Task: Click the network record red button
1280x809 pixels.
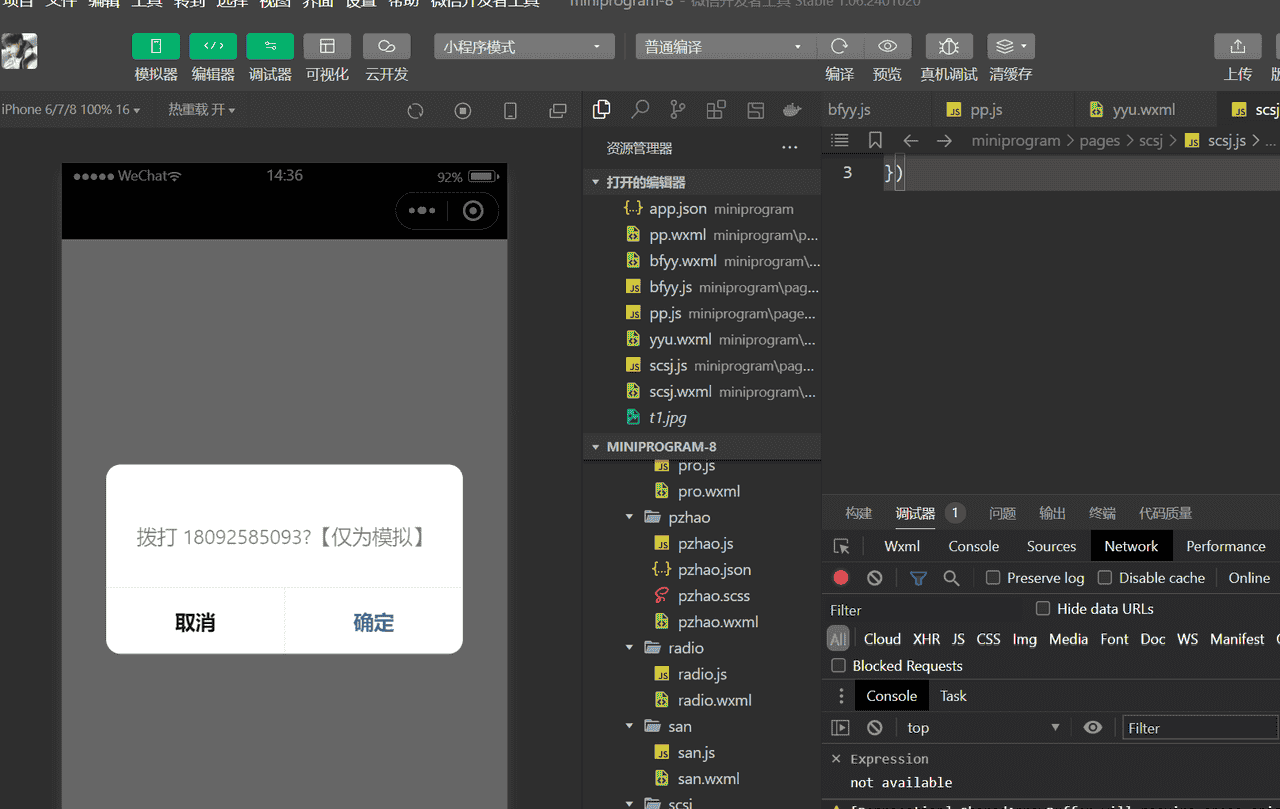Action: pos(841,578)
